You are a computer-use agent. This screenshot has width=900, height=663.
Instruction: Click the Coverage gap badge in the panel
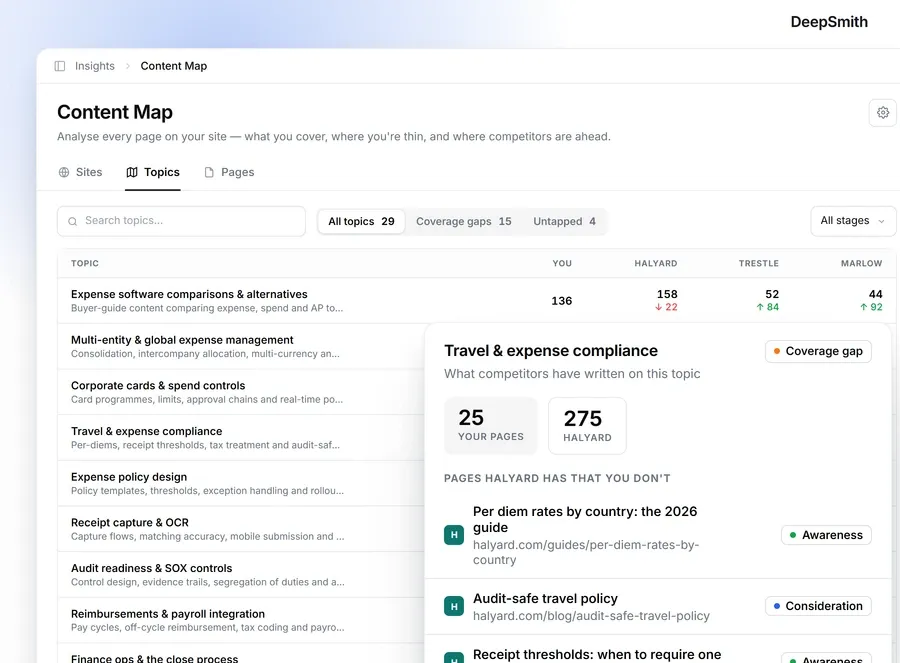pyautogui.click(x=818, y=351)
